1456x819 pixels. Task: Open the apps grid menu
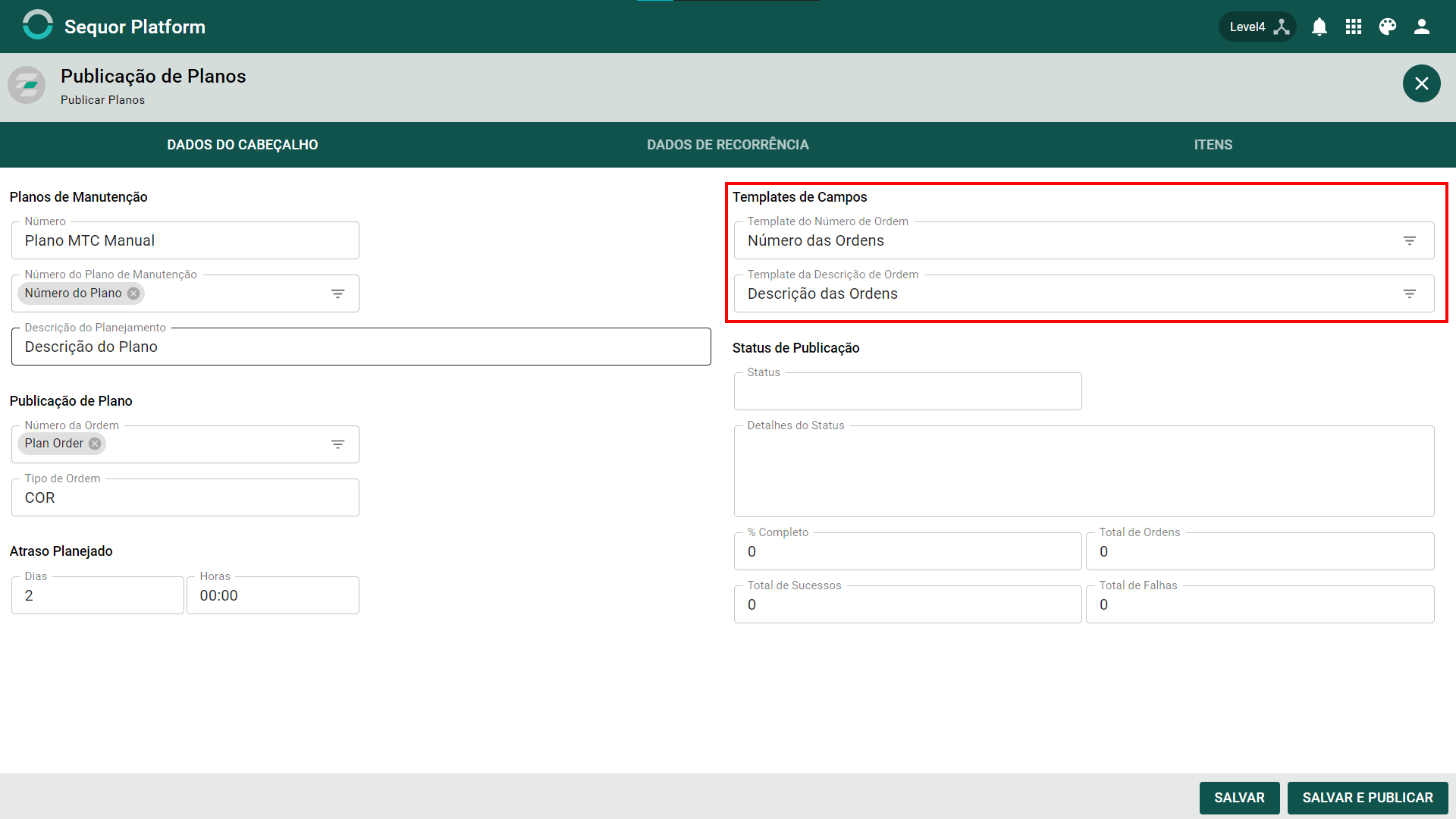click(x=1354, y=27)
